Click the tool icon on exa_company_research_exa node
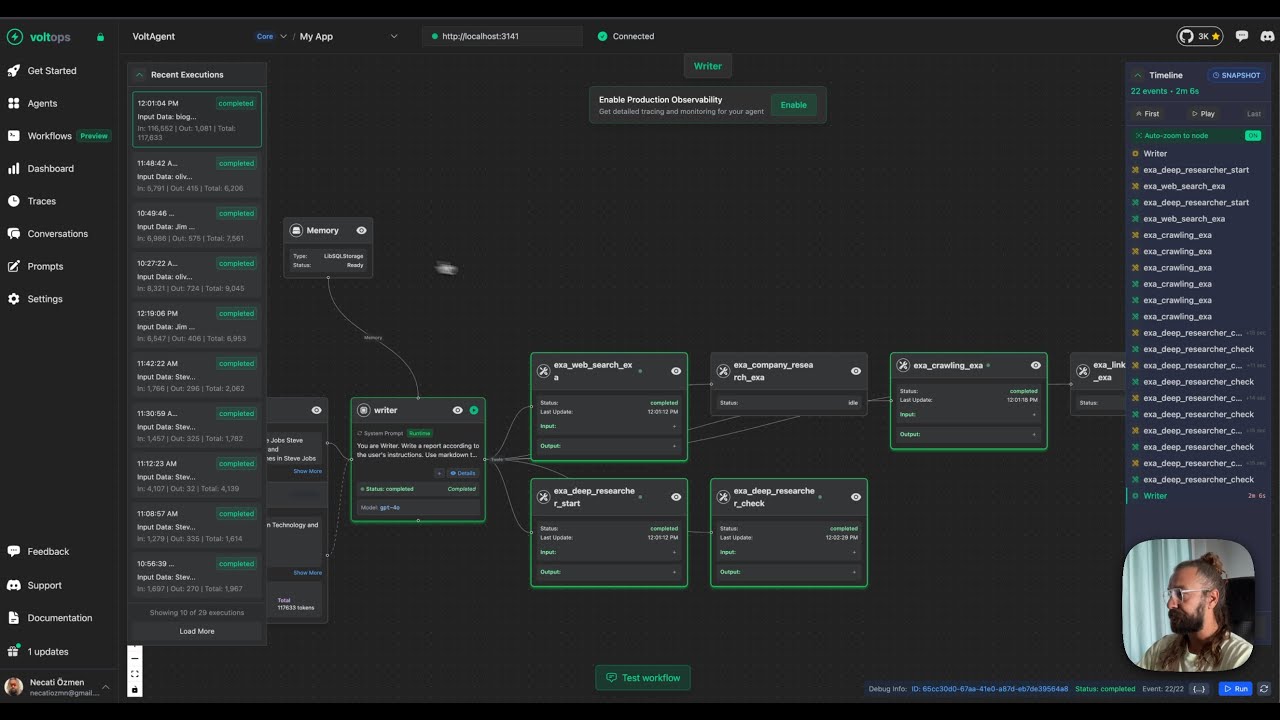 tap(723, 371)
